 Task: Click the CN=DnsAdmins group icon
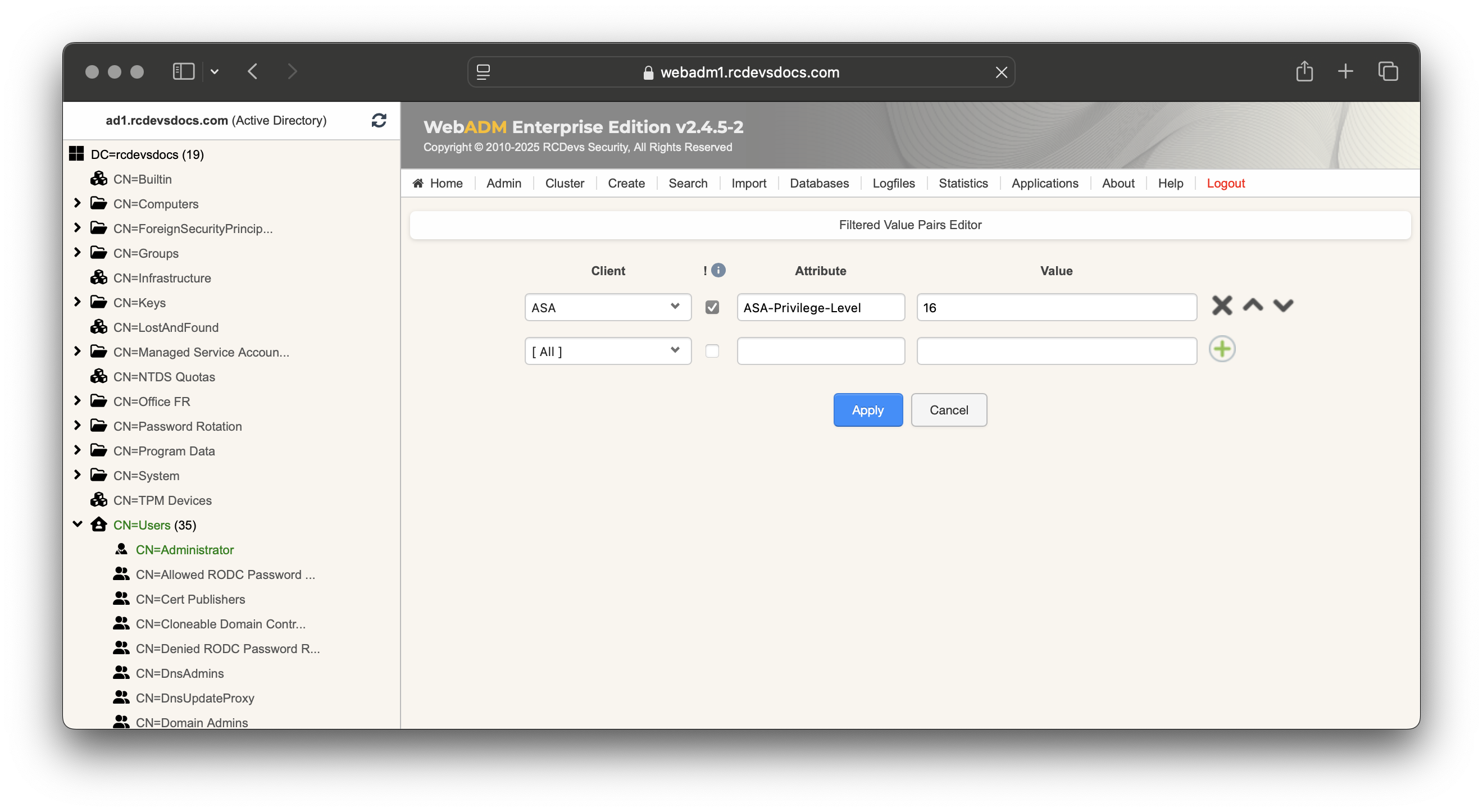coord(121,673)
